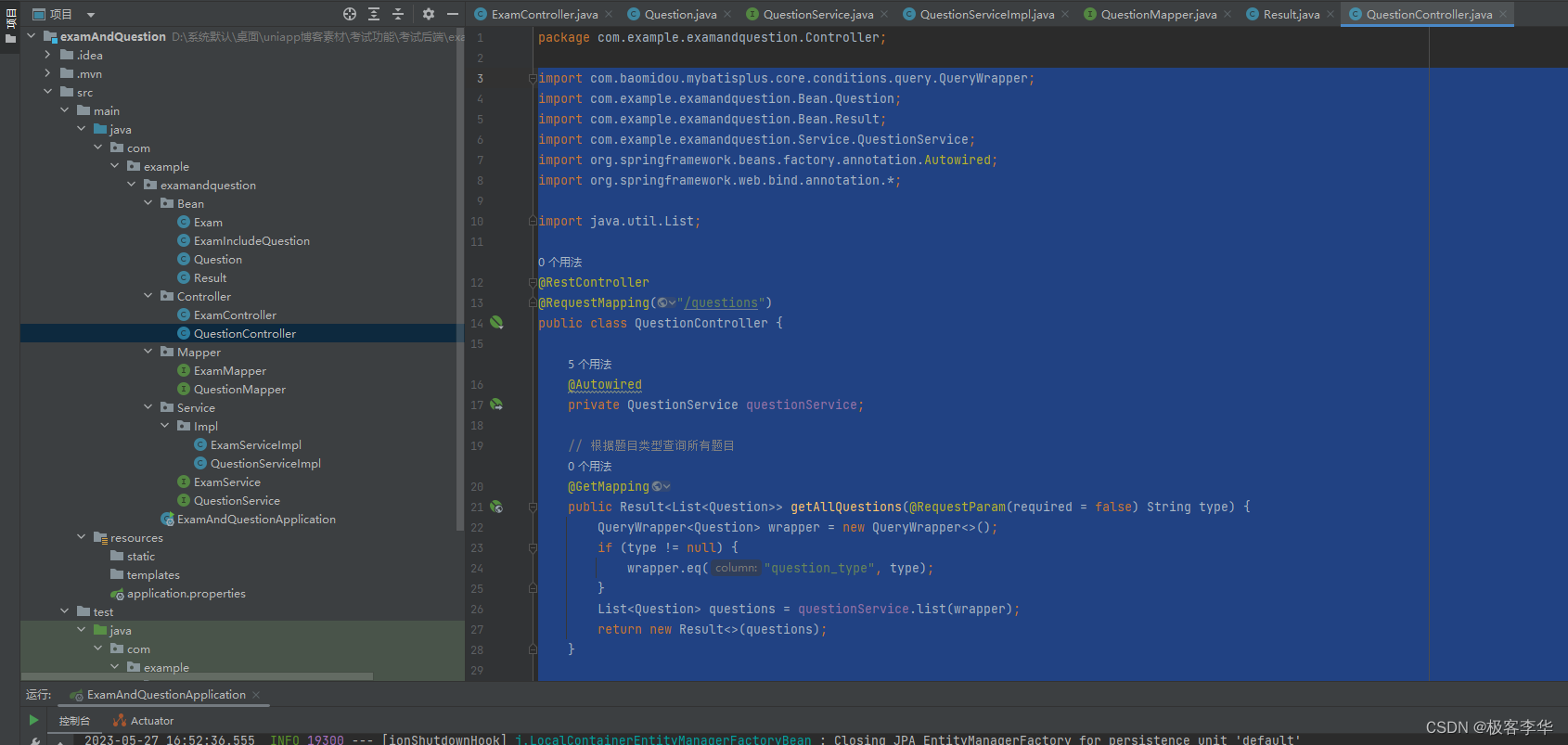Collapse the resources folder
This screenshot has height=745, width=1568.
click(82, 537)
